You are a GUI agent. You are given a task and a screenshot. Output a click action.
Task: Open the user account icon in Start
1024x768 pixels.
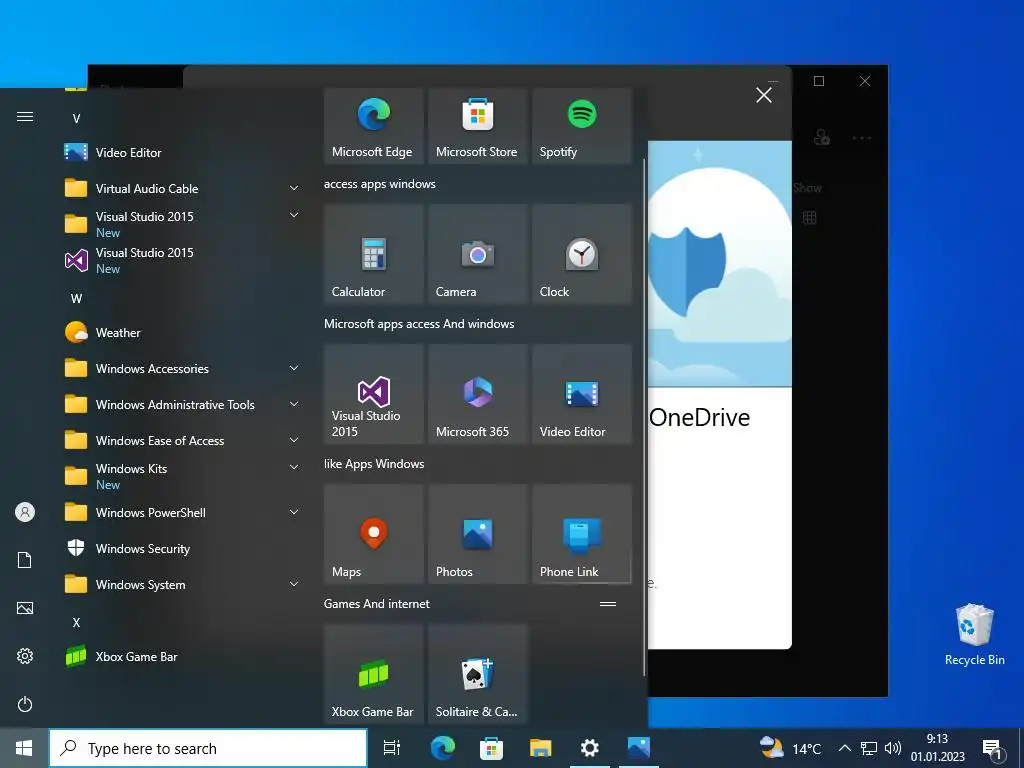coord(25,512)
